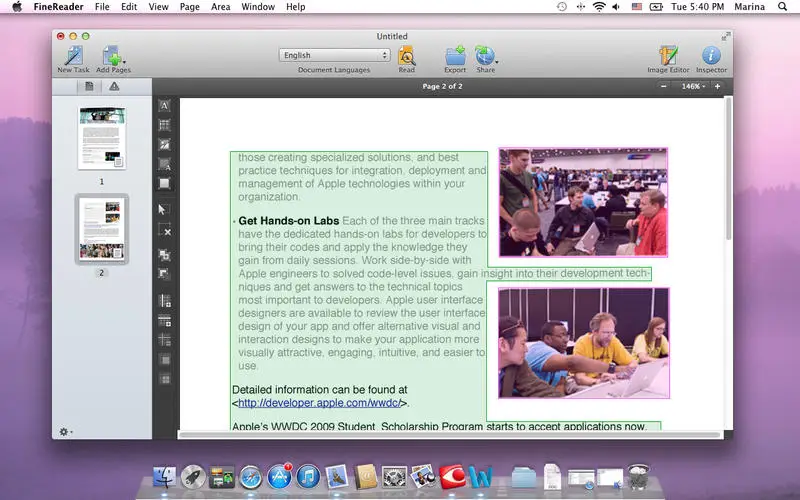800x500 pixels.
Task: Click the delete table separator tool
Action: [164, 339]
